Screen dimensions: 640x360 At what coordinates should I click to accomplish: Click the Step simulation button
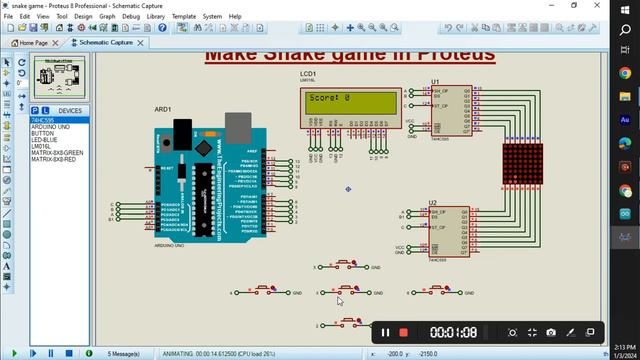(x=33, y=353)
